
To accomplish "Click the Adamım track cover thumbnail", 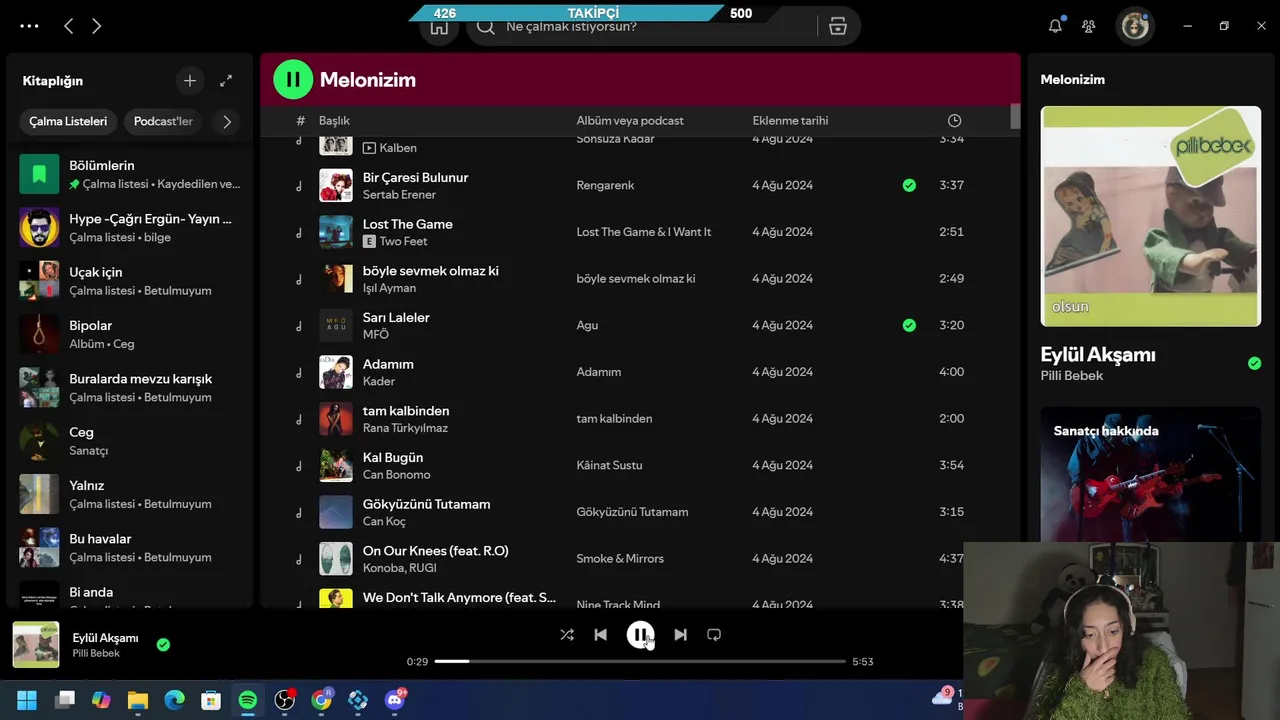I will 336,372.
